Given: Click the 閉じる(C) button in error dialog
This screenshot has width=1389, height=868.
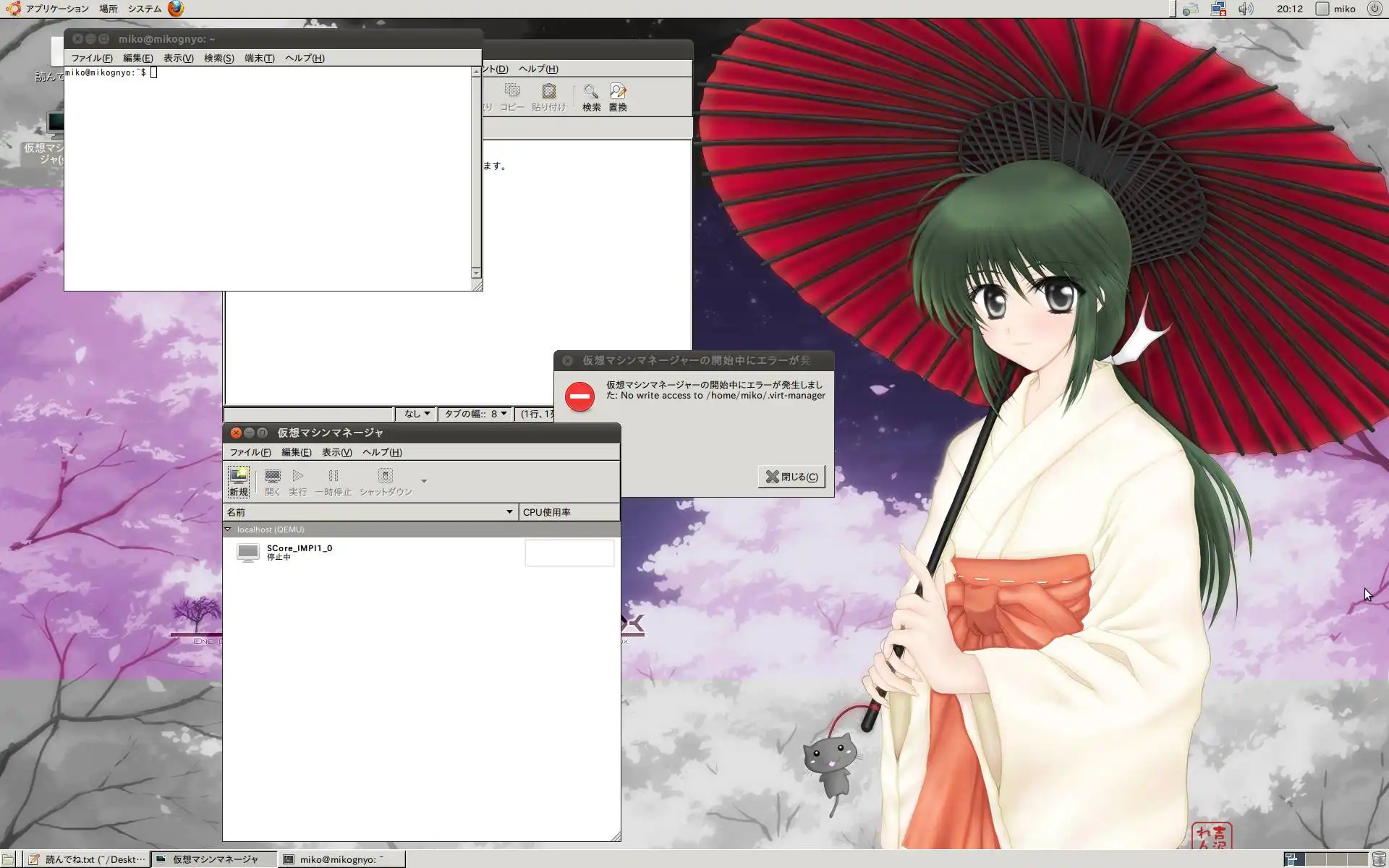Looking at the screenshot, I should [x=791, y=477].
